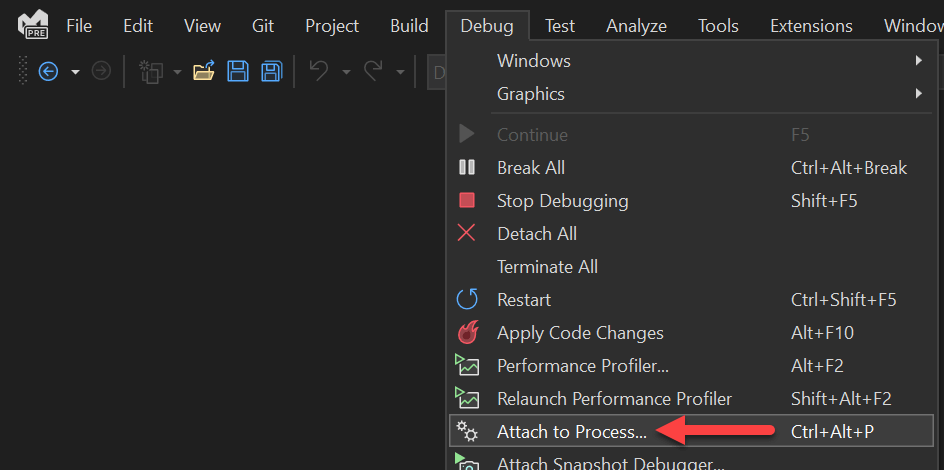
Task: Select Break All with the pause icon
Action: pos(531,168)
